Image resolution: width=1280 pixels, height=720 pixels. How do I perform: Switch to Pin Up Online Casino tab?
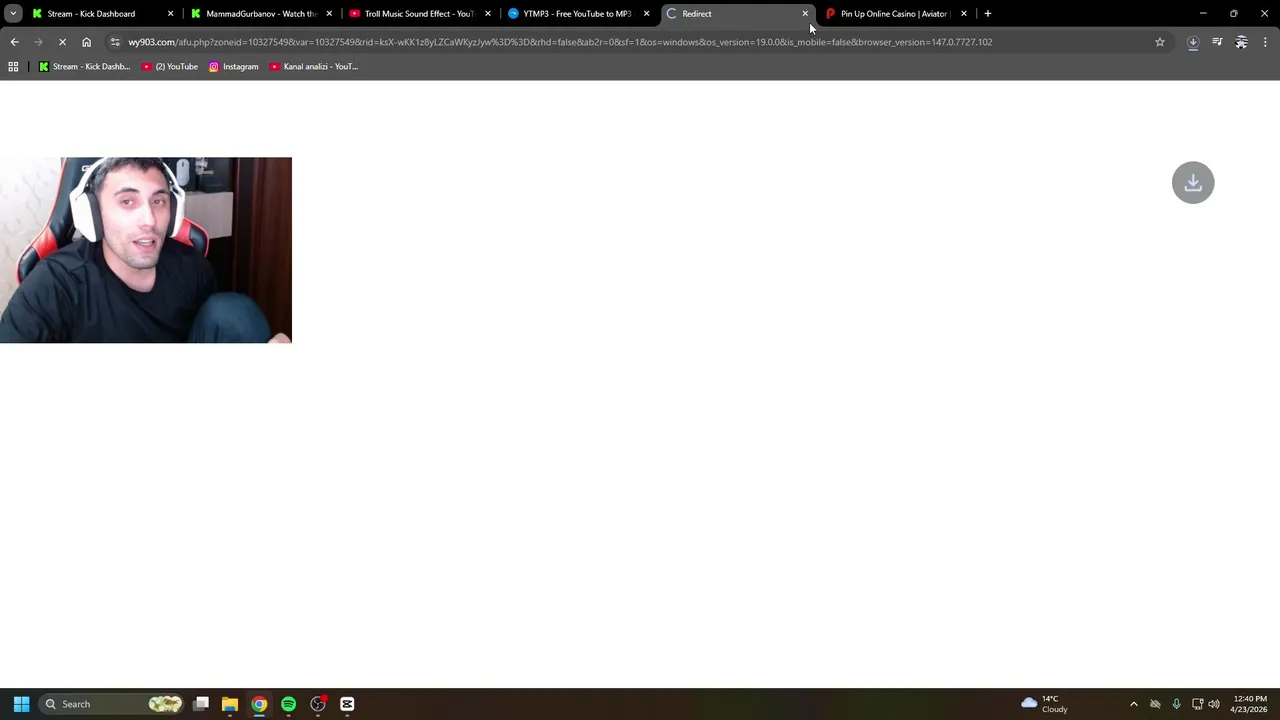point(894,14)
